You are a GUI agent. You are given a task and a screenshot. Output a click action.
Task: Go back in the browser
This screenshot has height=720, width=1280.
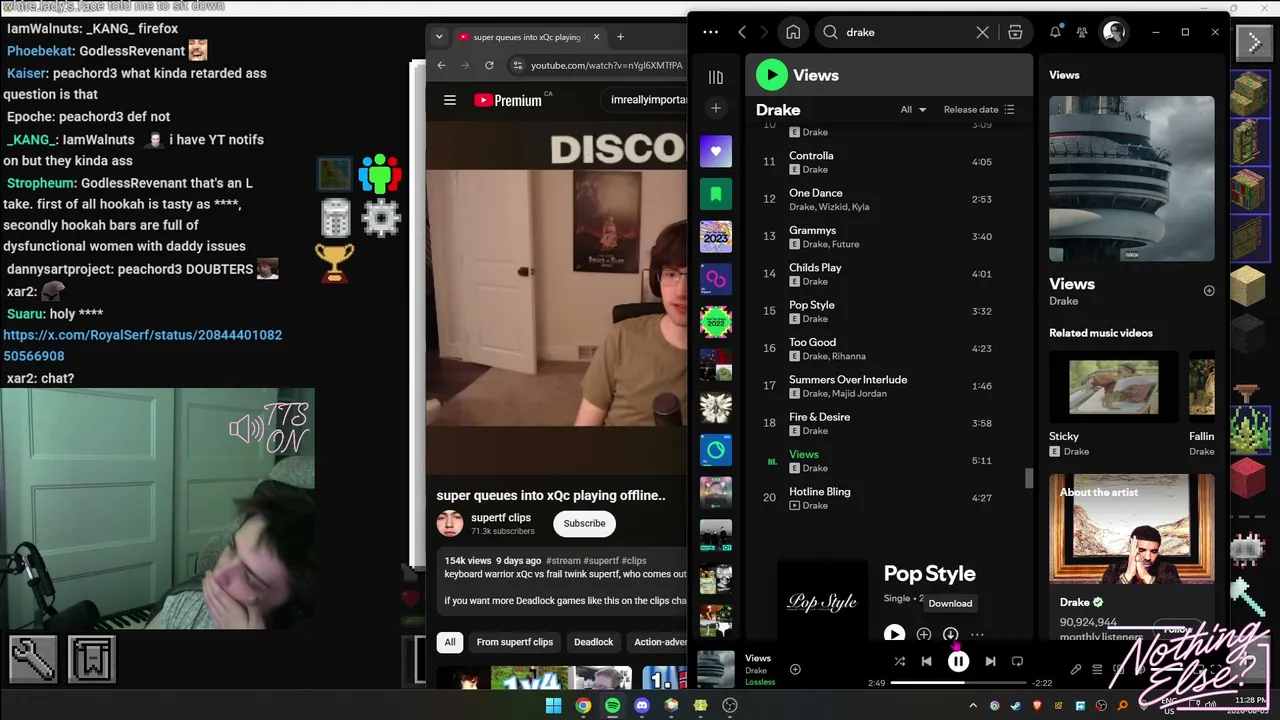[441, 66]
